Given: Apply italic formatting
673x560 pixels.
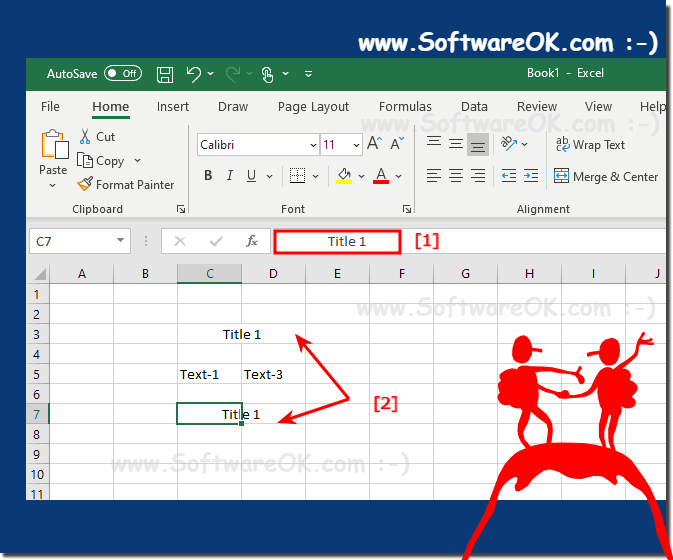Looking at the screenshot, I should point(230,176).
